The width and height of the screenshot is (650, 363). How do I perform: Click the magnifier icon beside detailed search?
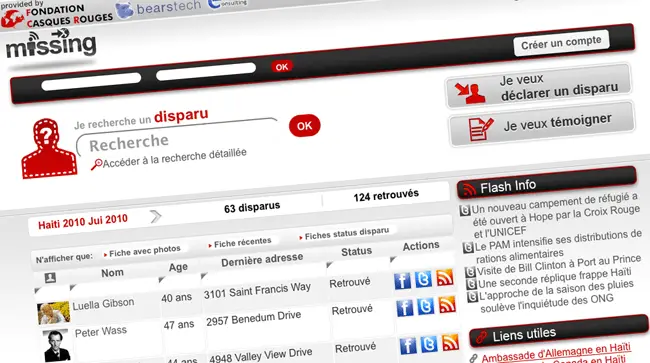click(x=96, y=165)
